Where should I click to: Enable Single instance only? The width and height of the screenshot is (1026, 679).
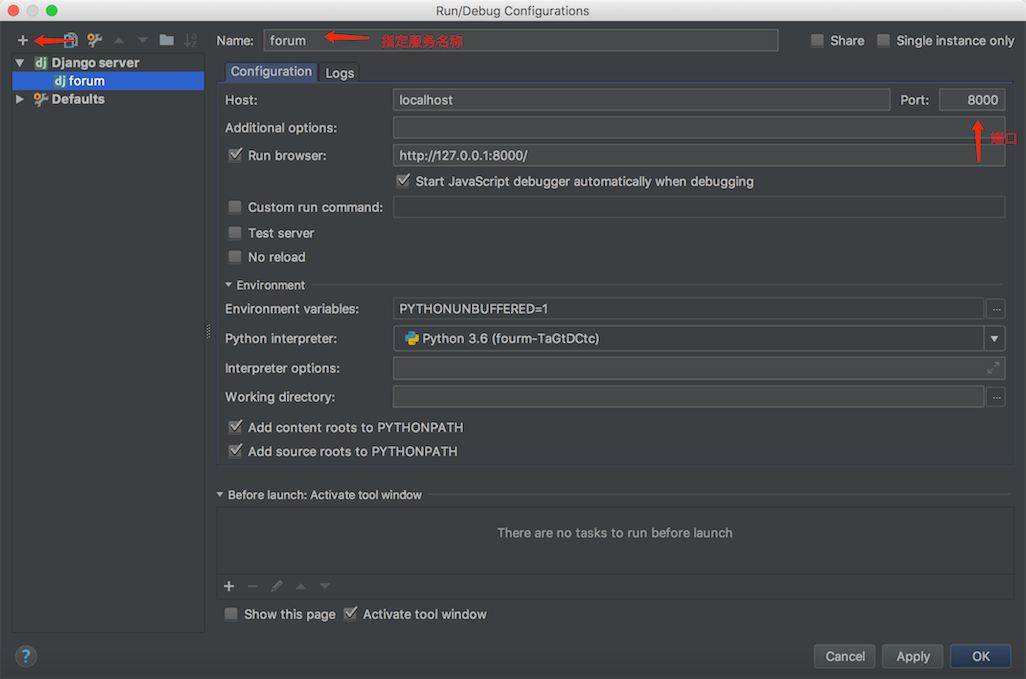883,41
